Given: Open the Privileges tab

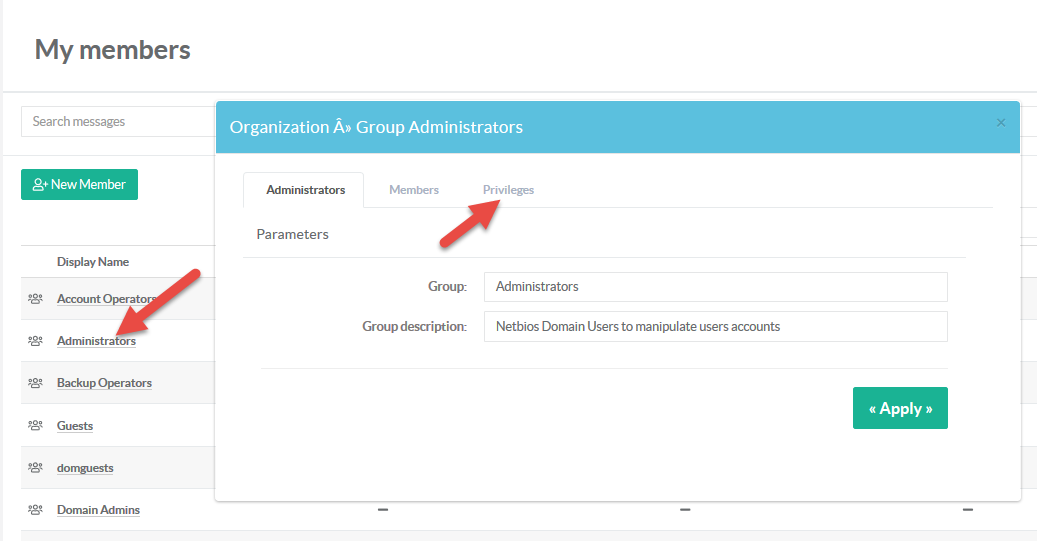Looking at the screenshot, I should (x=508, y=190).
